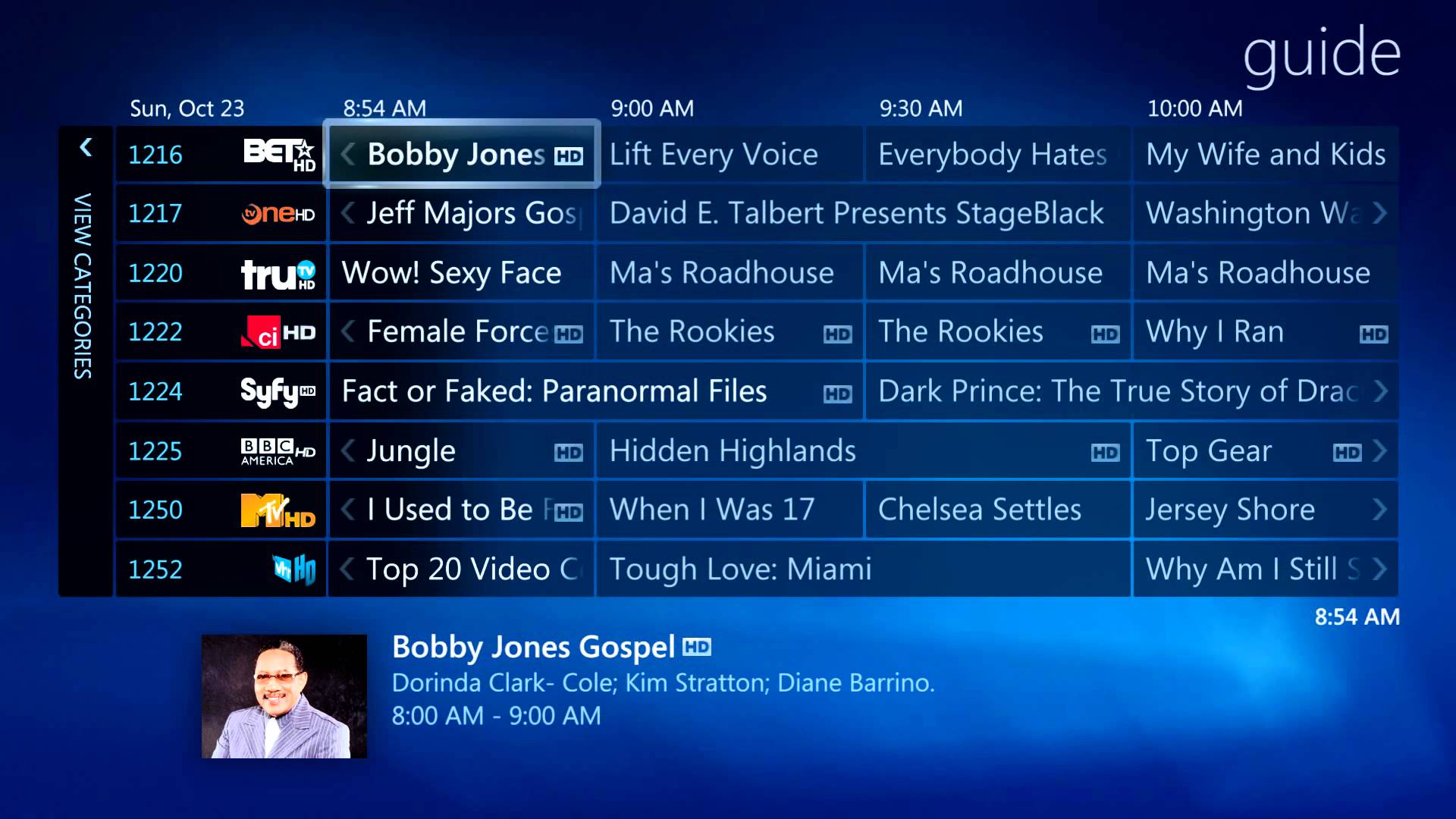The width and height of the screenshot is (1456, 819).
Task: Select 9:00 AM time column header
Action: tap(653, 107)
